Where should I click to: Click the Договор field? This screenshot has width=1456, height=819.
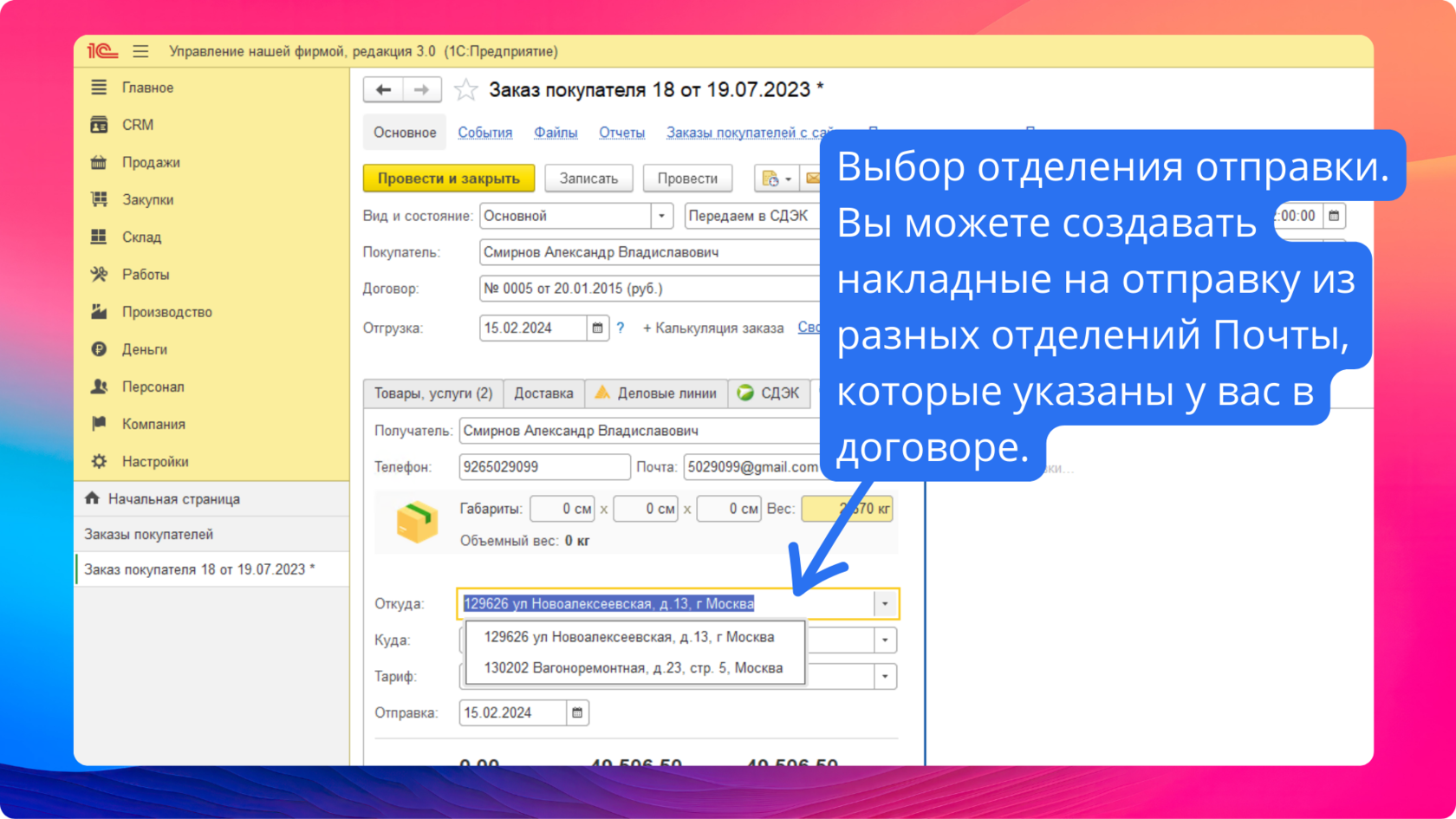point(648,289)
